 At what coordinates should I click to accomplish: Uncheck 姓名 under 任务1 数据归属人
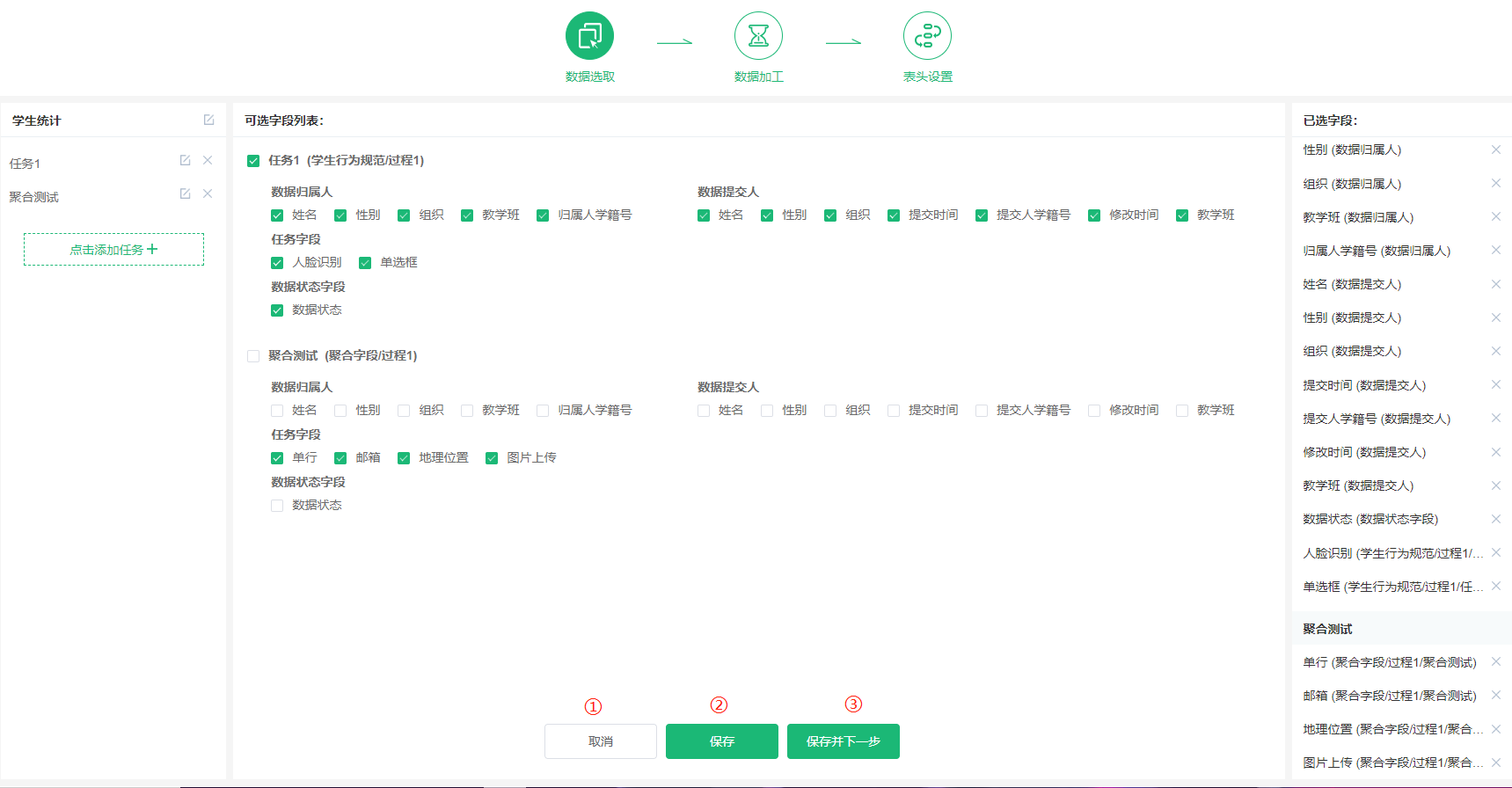pyautogui.click(x=277, y=215)
